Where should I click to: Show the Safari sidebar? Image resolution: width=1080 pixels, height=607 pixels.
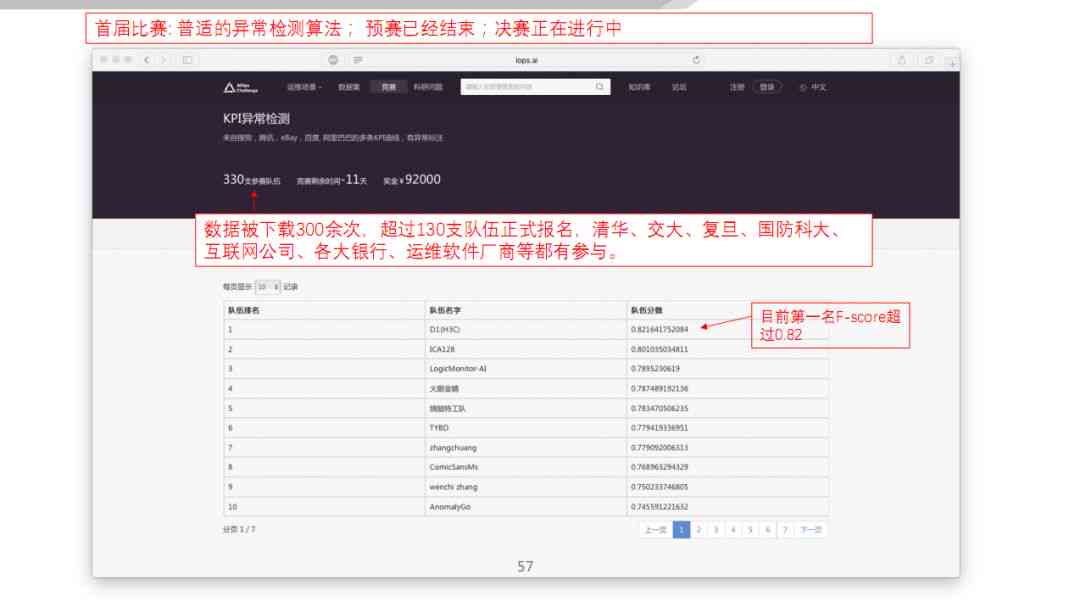pos(187,60)
